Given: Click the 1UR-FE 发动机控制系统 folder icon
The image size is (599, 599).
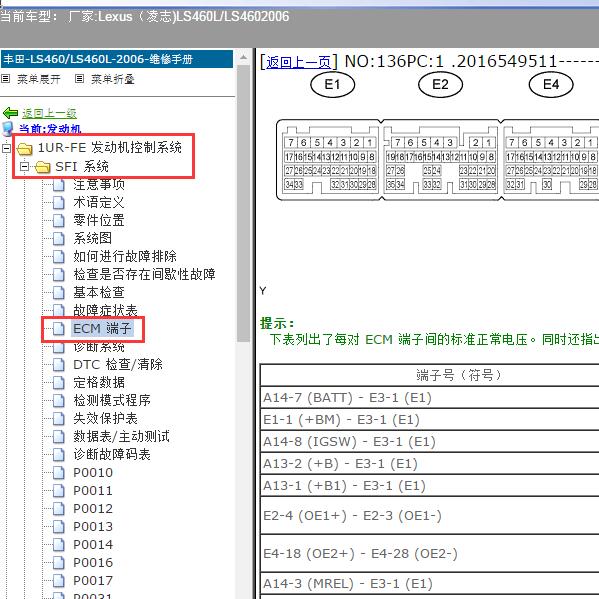Looking at the screenshot, I should coord(25,148).
